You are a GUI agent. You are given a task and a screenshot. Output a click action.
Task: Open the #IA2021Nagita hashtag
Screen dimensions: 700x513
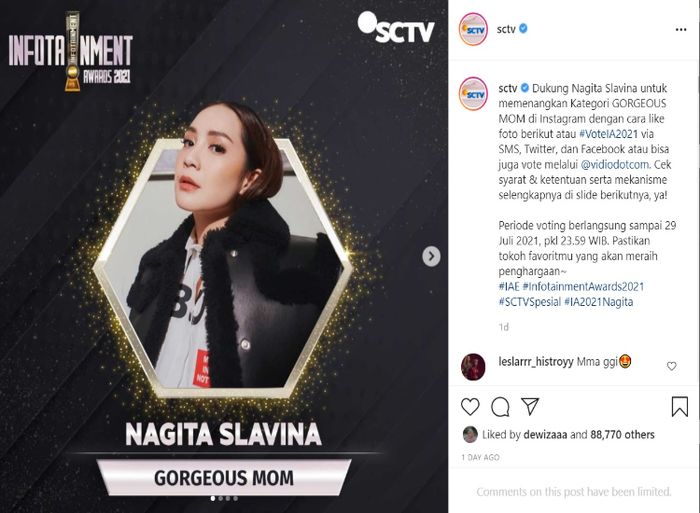tap(599, 302)
